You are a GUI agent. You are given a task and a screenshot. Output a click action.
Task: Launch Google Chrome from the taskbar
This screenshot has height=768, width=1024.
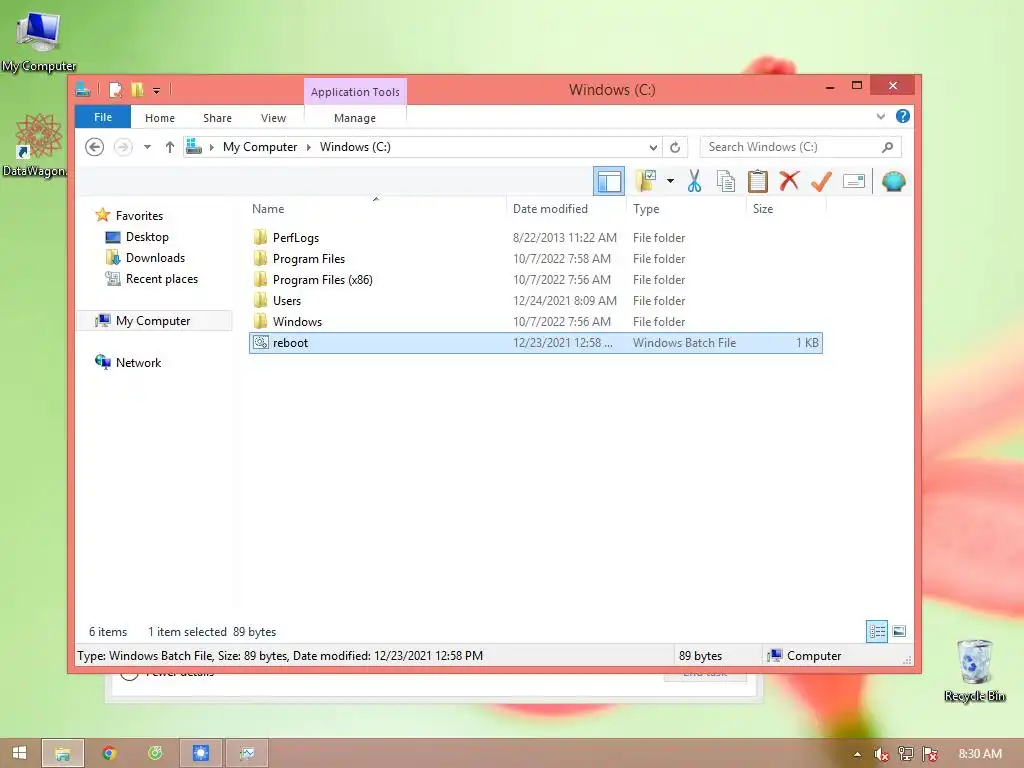[110, 754]
